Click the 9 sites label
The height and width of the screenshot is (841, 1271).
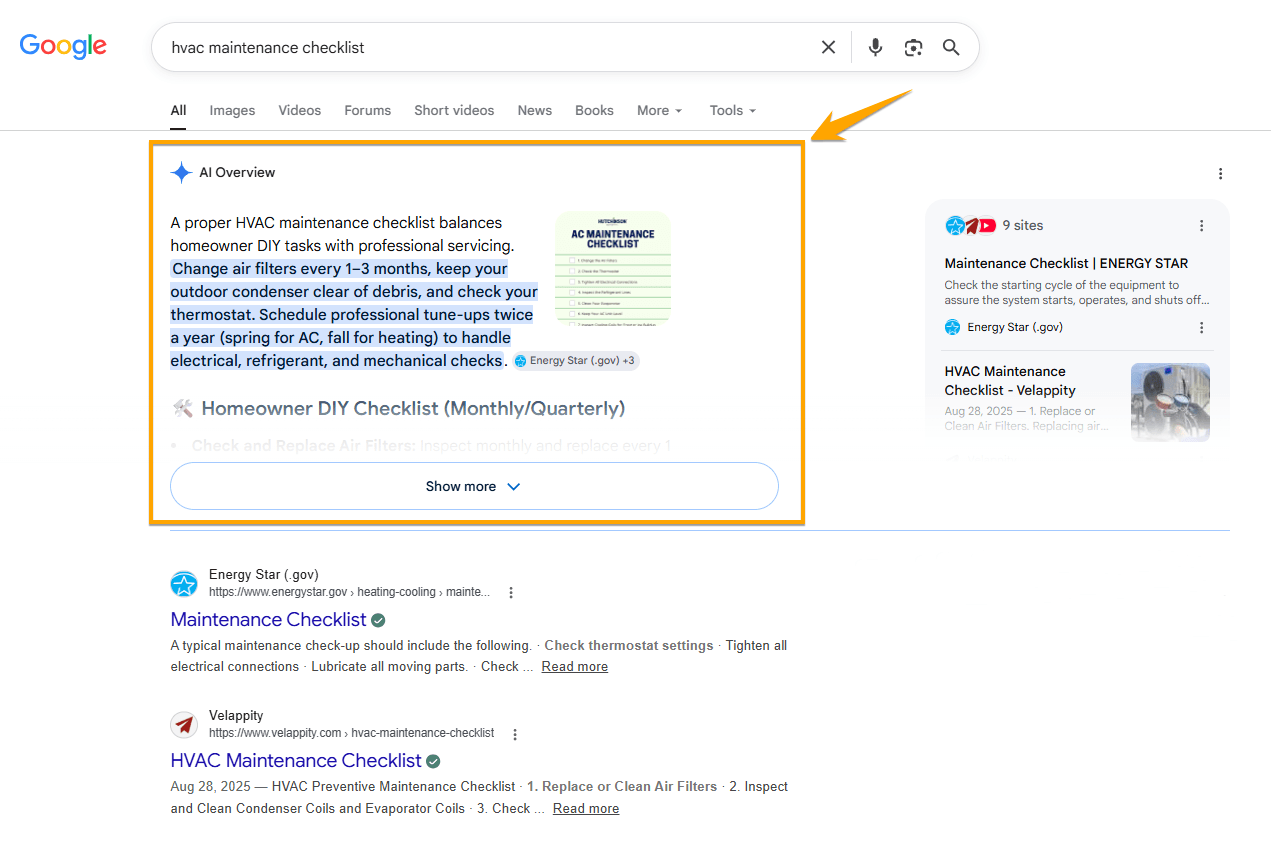1023,226
